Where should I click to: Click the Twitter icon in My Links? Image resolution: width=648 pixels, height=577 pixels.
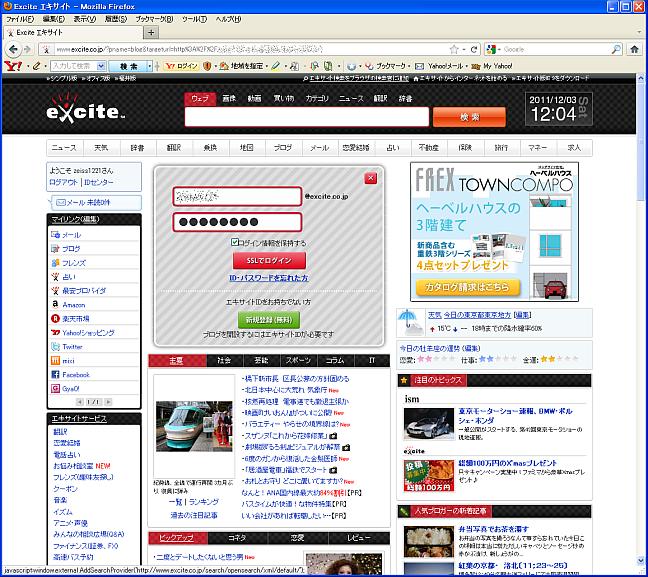tap(55, 347)
